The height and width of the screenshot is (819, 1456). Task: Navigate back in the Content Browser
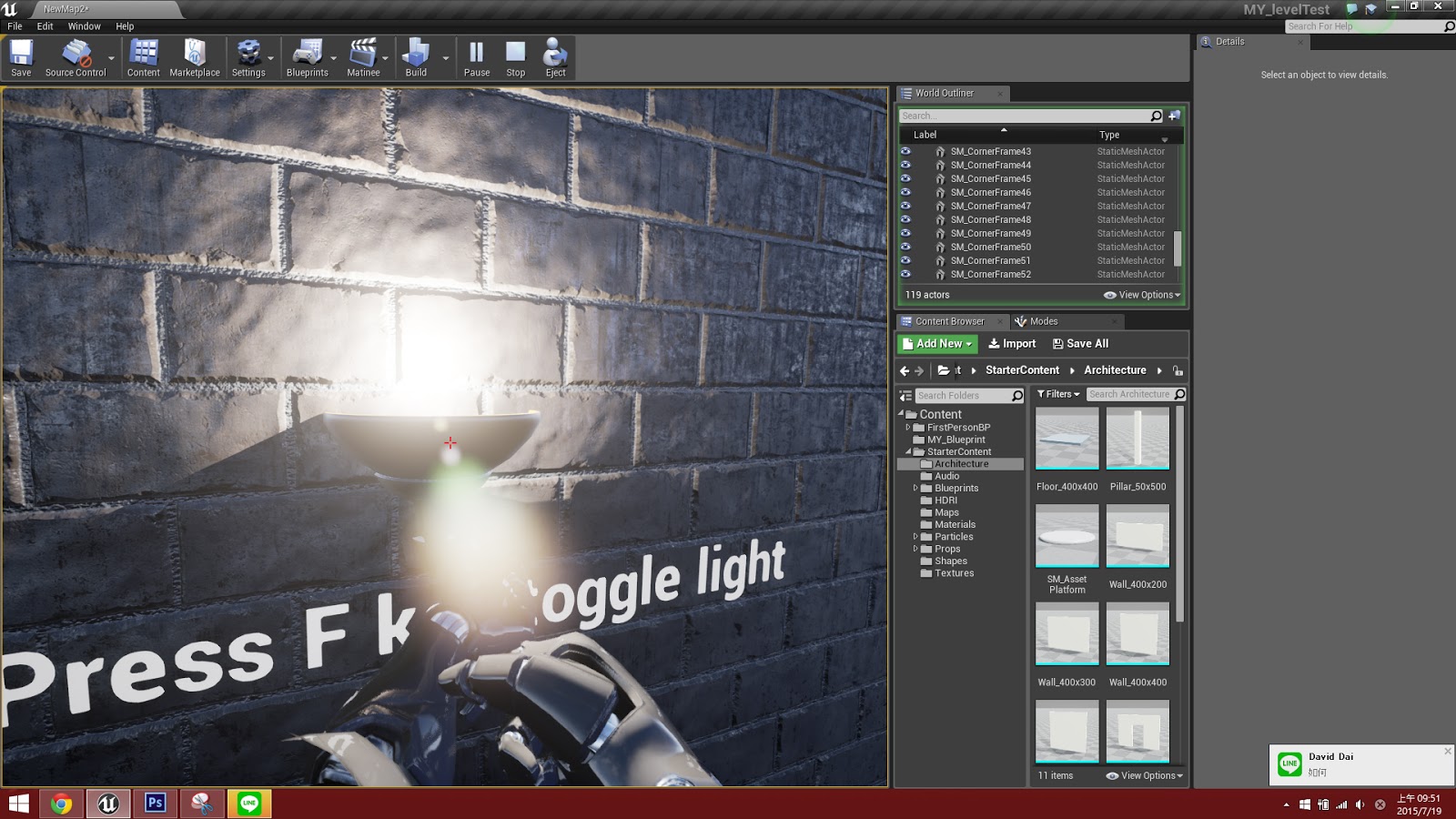point(904,370)
